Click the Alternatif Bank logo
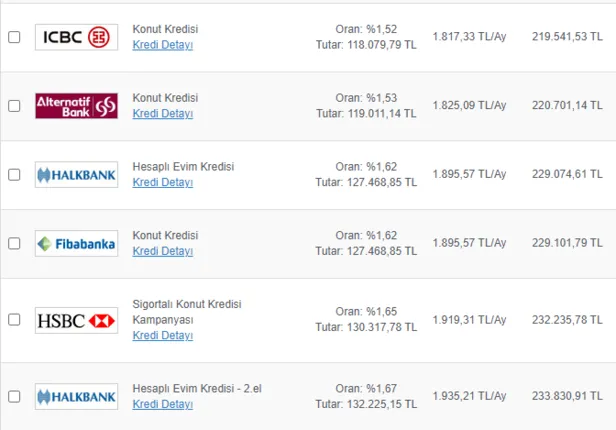The height and width of the screenshot is (430, 616). [76, 105]
